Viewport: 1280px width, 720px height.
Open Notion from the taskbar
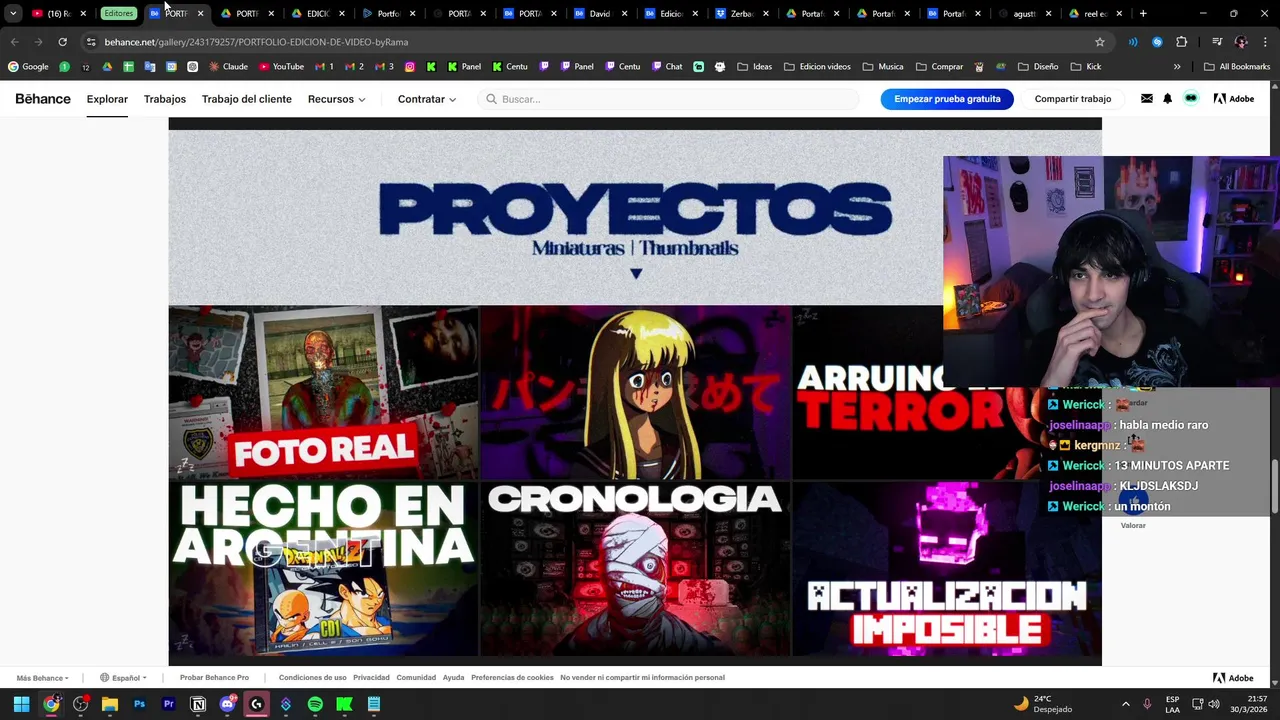[x=198, y=704]
